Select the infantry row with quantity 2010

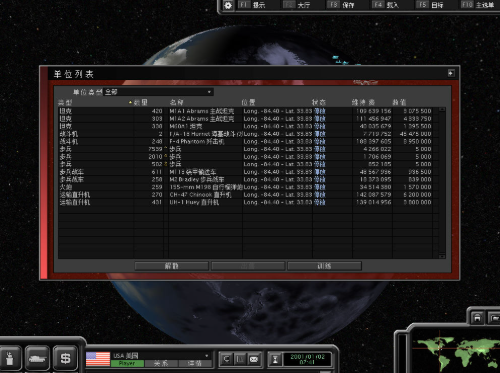(x=248, y=157)
